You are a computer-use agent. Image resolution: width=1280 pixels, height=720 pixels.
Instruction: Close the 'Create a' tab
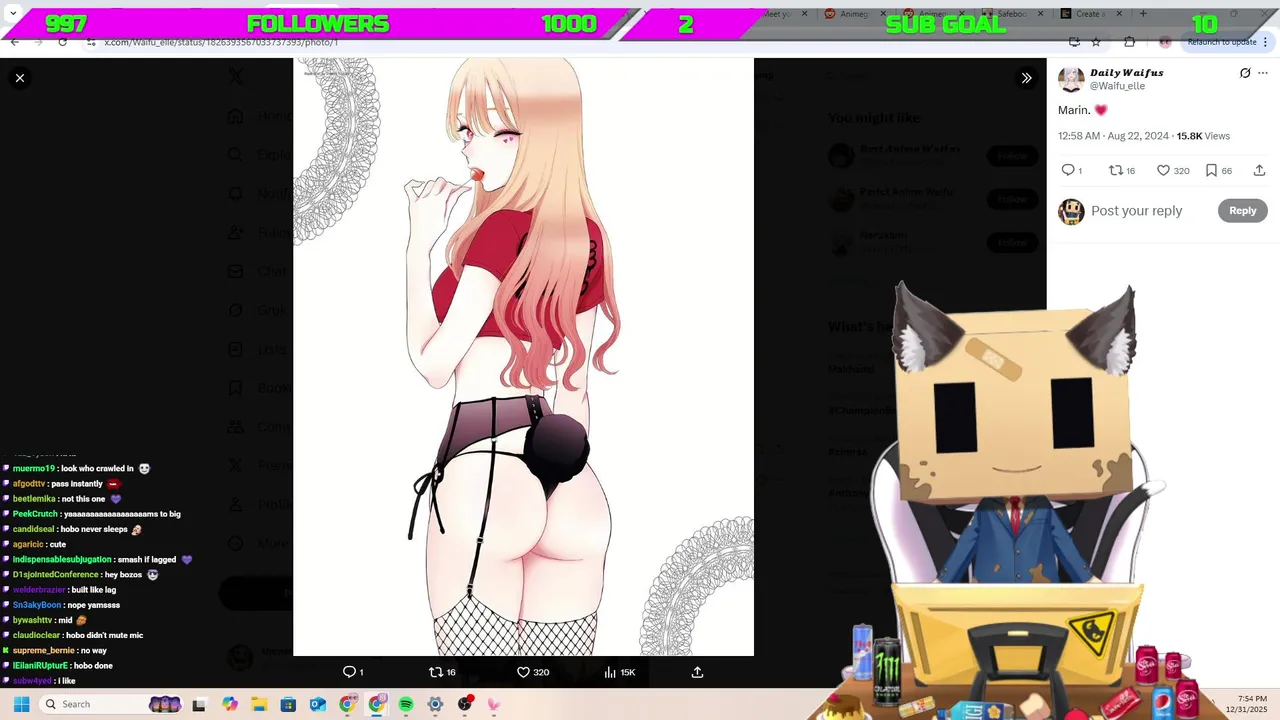tap(1121, 14)
